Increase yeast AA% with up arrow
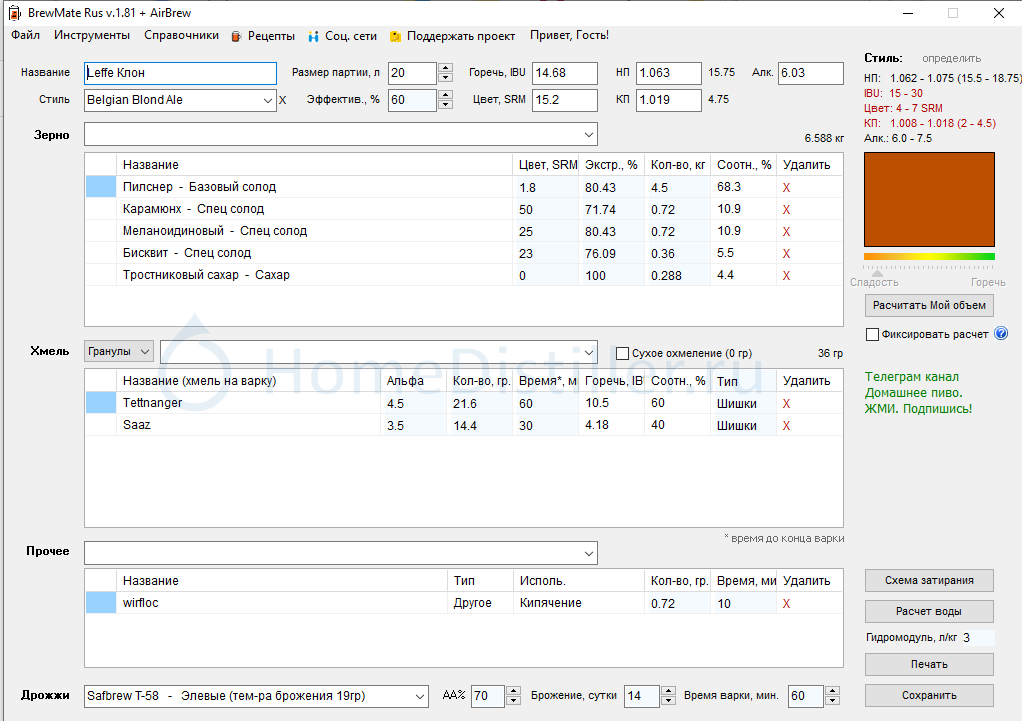Screen dimensions: 1022x721 click(514, 691)
